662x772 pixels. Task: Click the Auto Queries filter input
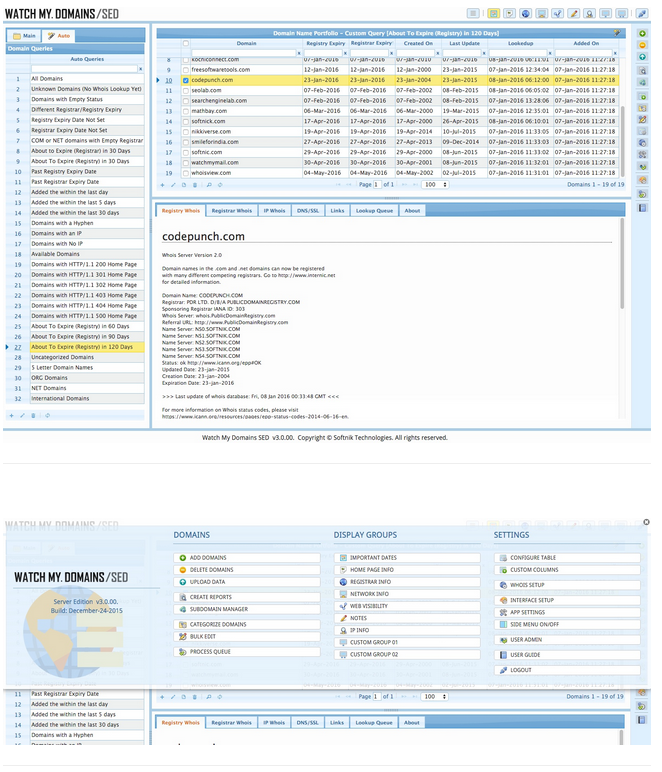(x=84, y=69)
